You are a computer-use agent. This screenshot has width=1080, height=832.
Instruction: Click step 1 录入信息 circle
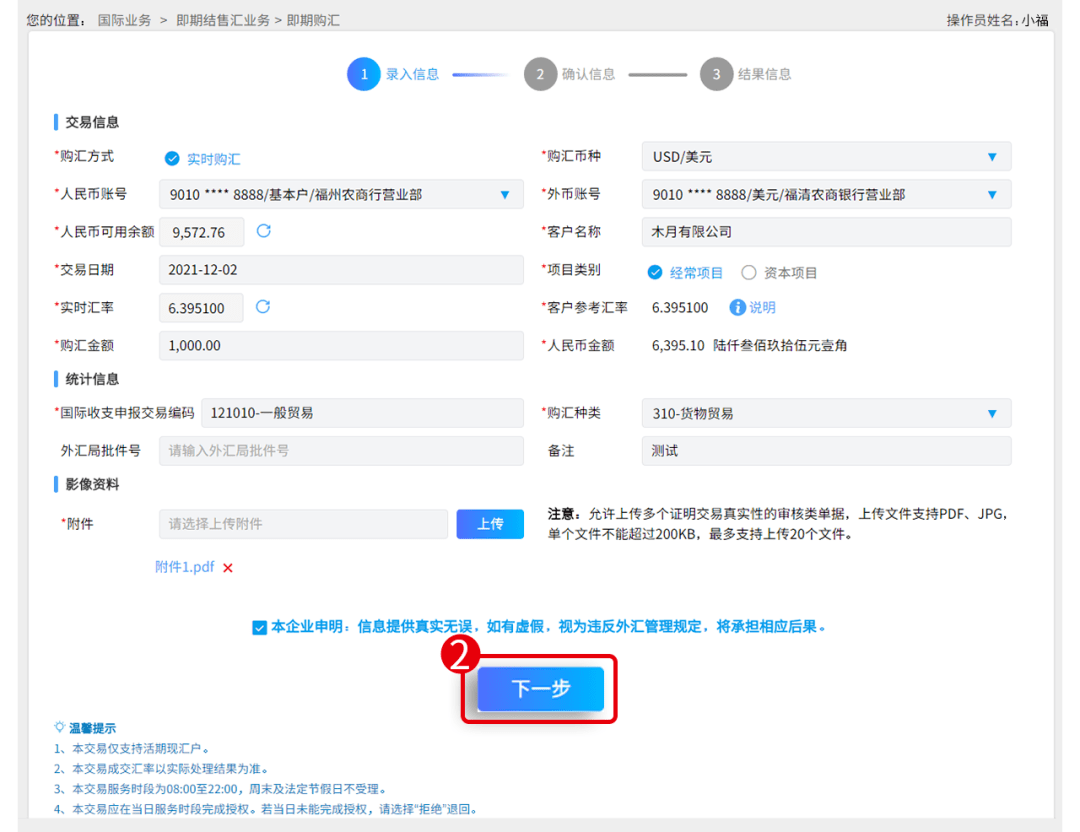(364, 74)
